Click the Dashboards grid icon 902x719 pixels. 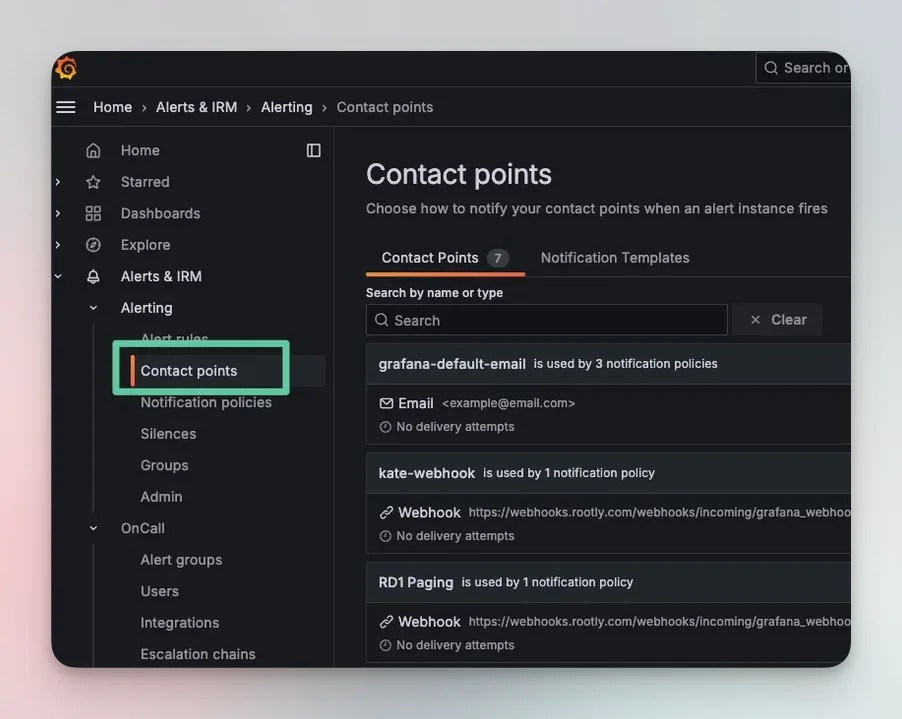tap(93, 213)
